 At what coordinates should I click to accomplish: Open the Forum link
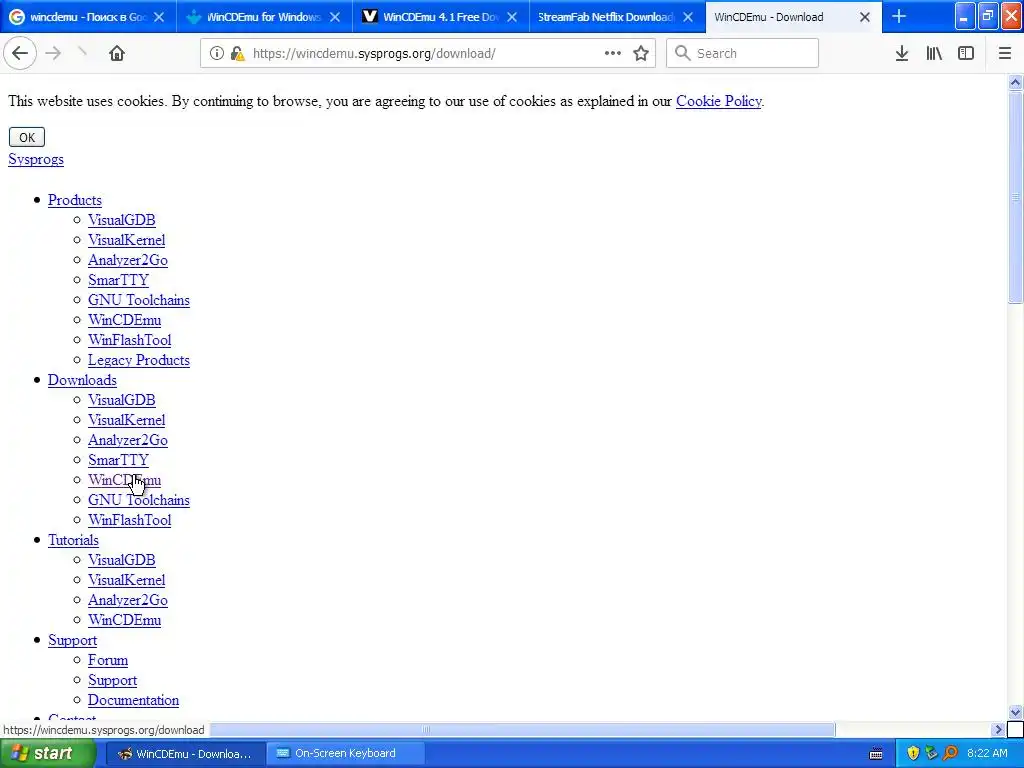pos(108,660)
